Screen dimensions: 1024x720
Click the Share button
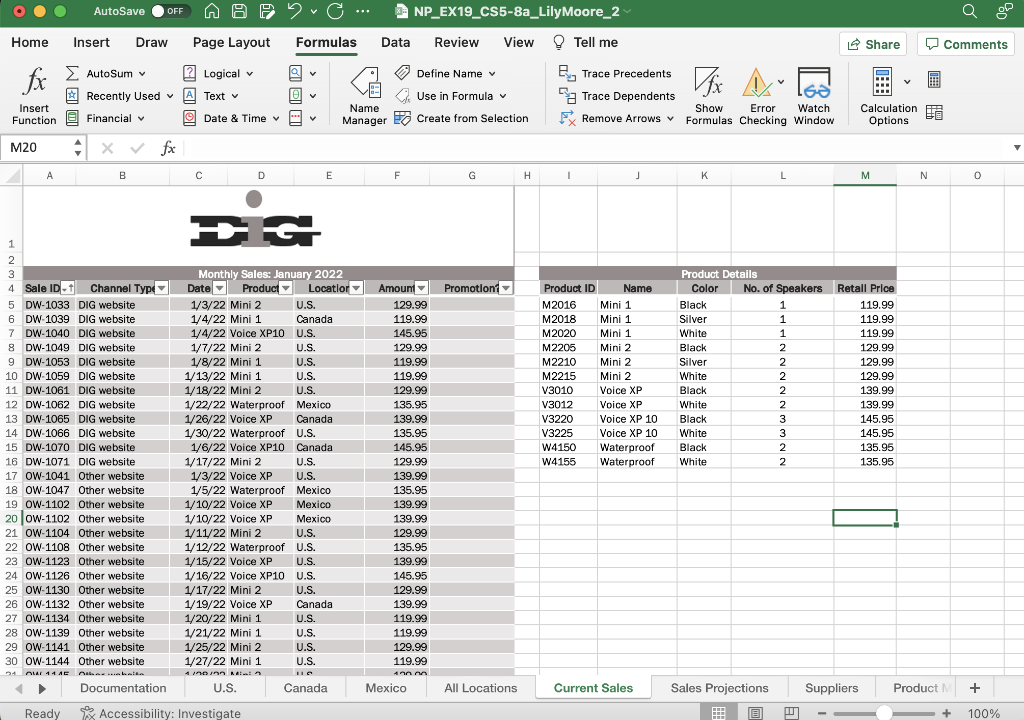872,44
